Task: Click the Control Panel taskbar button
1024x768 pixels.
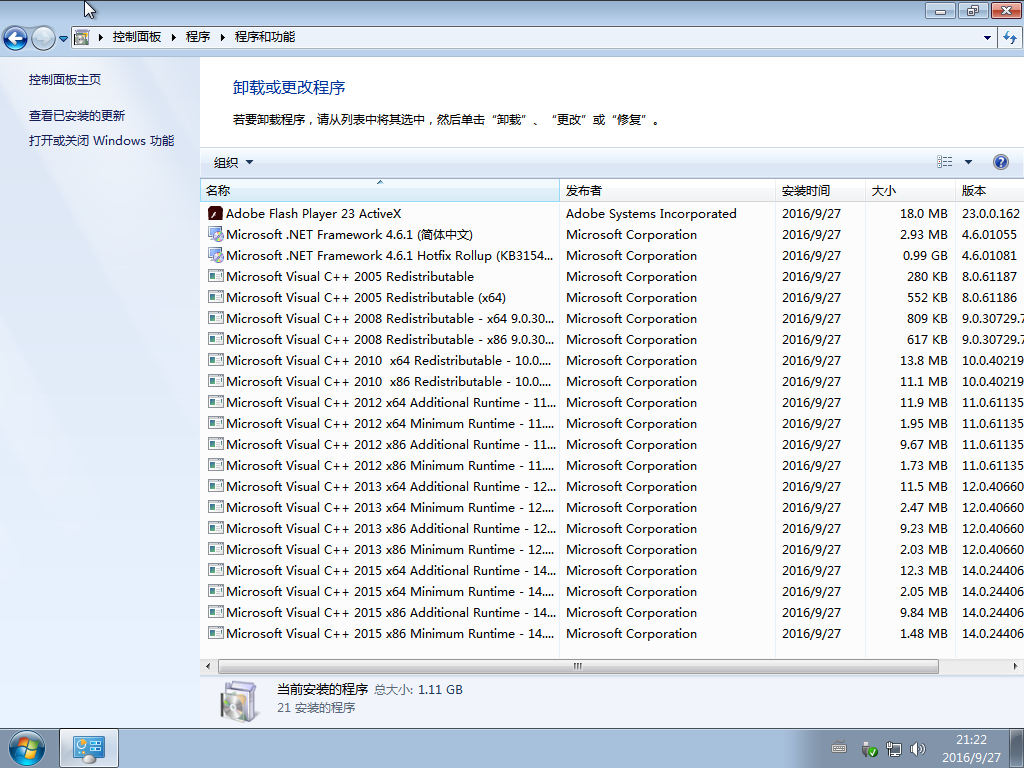Action: (89, 748)
